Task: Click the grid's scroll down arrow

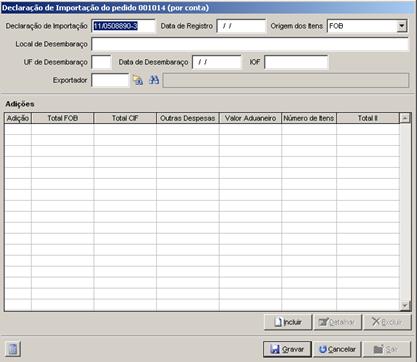Action: (x=405, y=306)
